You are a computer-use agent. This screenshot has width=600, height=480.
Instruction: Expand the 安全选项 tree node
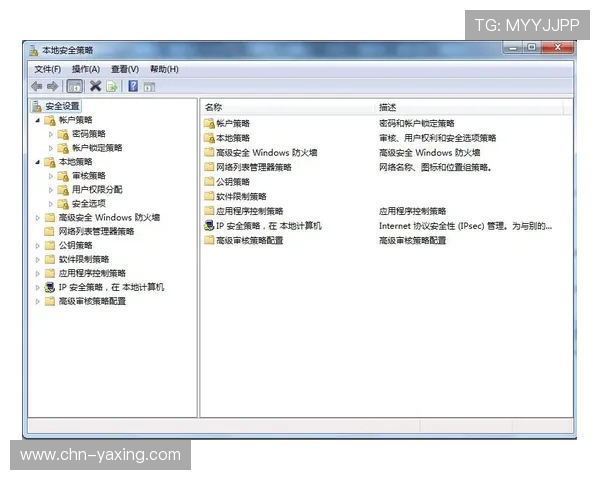point(51,204)
